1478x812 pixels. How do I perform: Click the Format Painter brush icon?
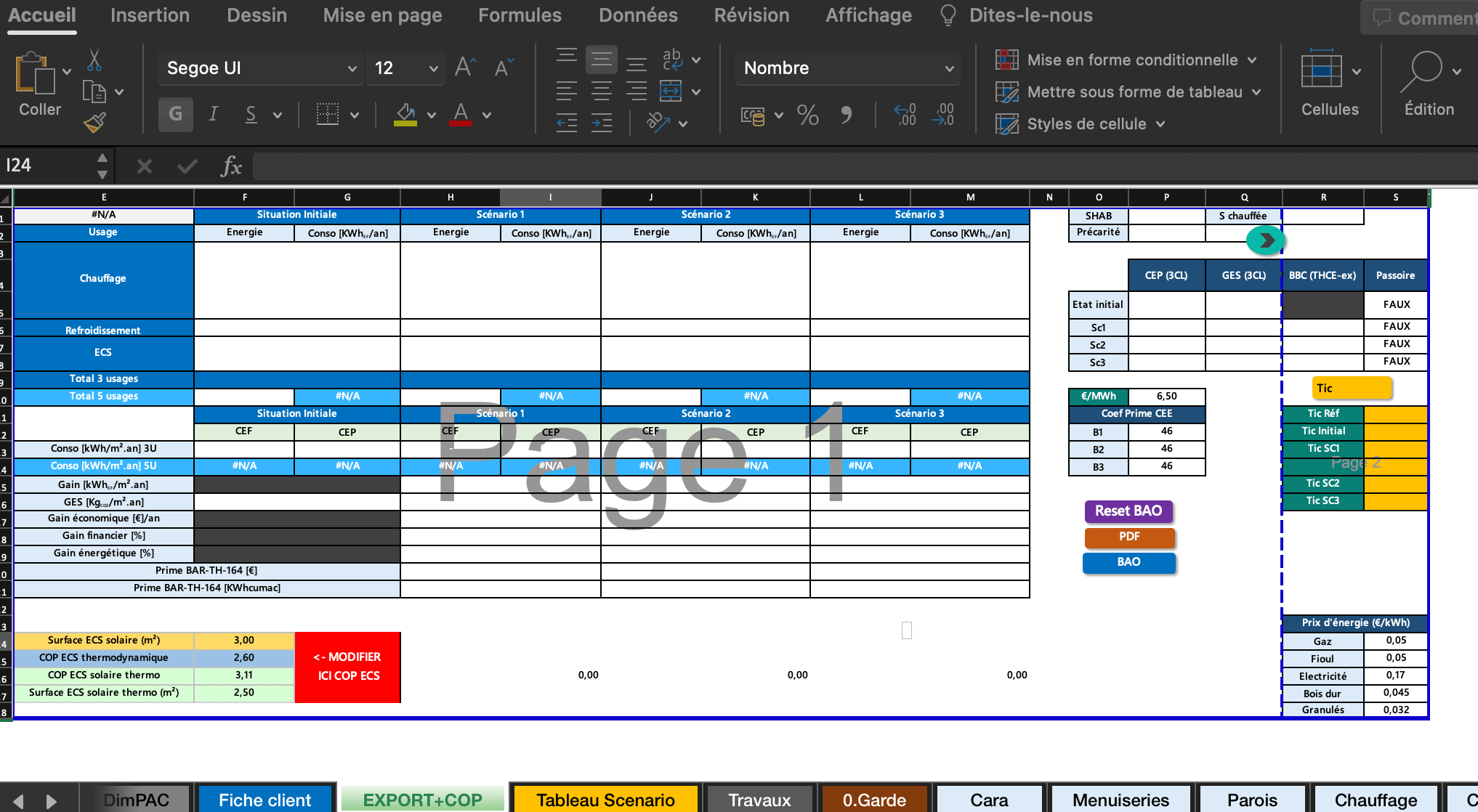94,123
